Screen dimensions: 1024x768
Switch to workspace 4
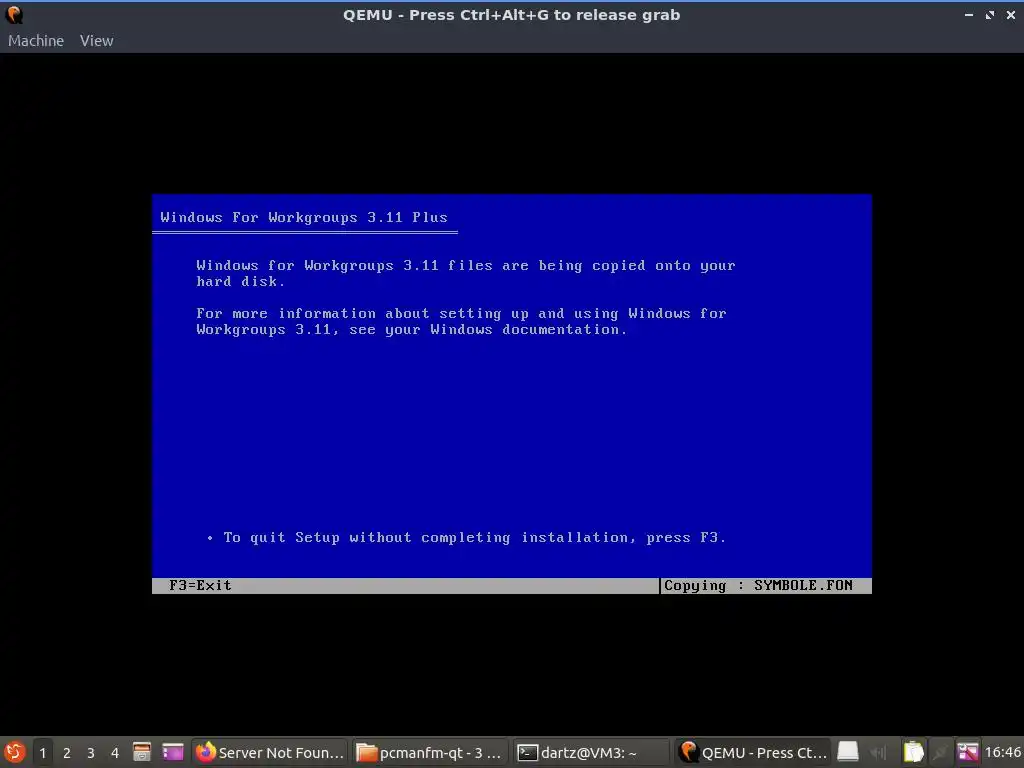pyautogui.click(x=115, y=753)
